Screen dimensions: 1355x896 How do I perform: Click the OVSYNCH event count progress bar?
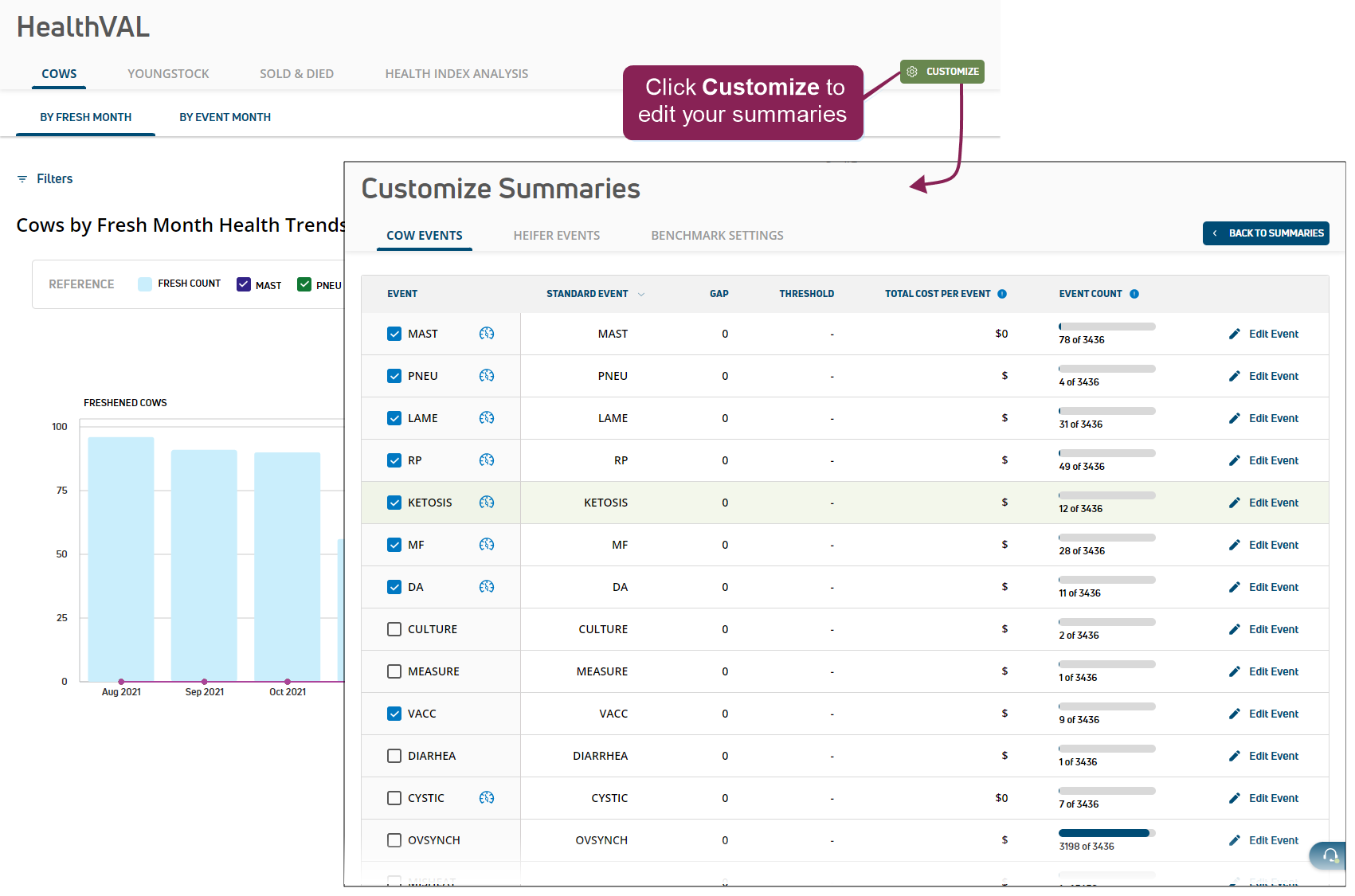[x=1106, y=833]
